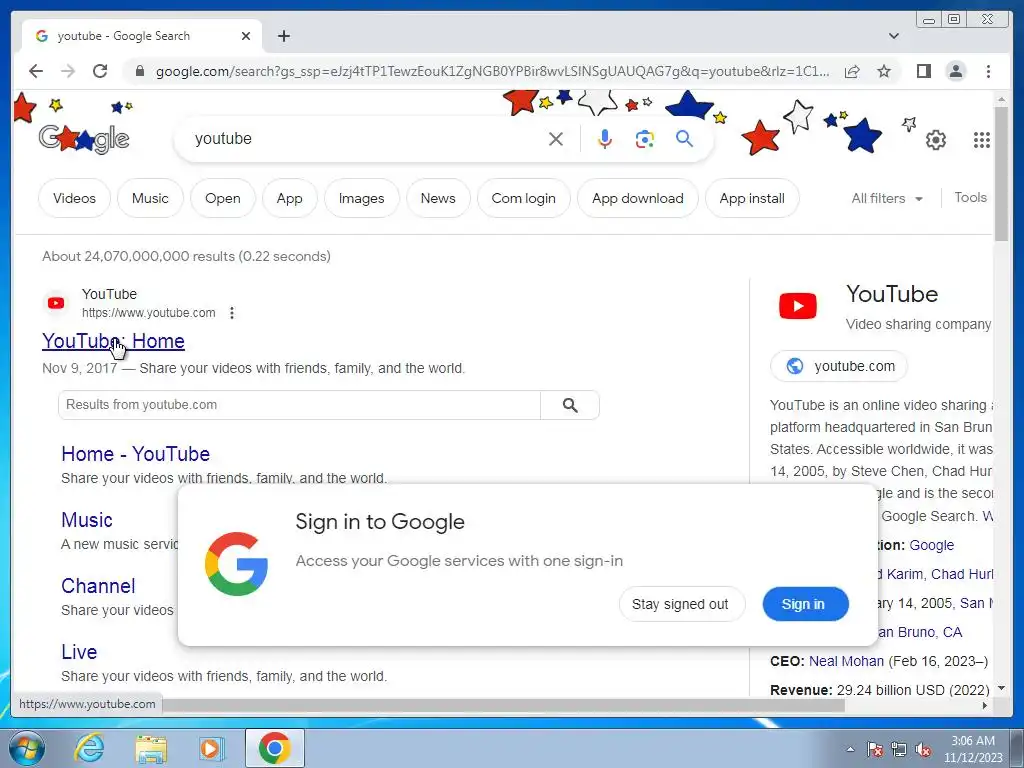Image resolution: width=1024 pixels, height=768 pixels.
Task: Clear the search box text
Action: (556, 138)
